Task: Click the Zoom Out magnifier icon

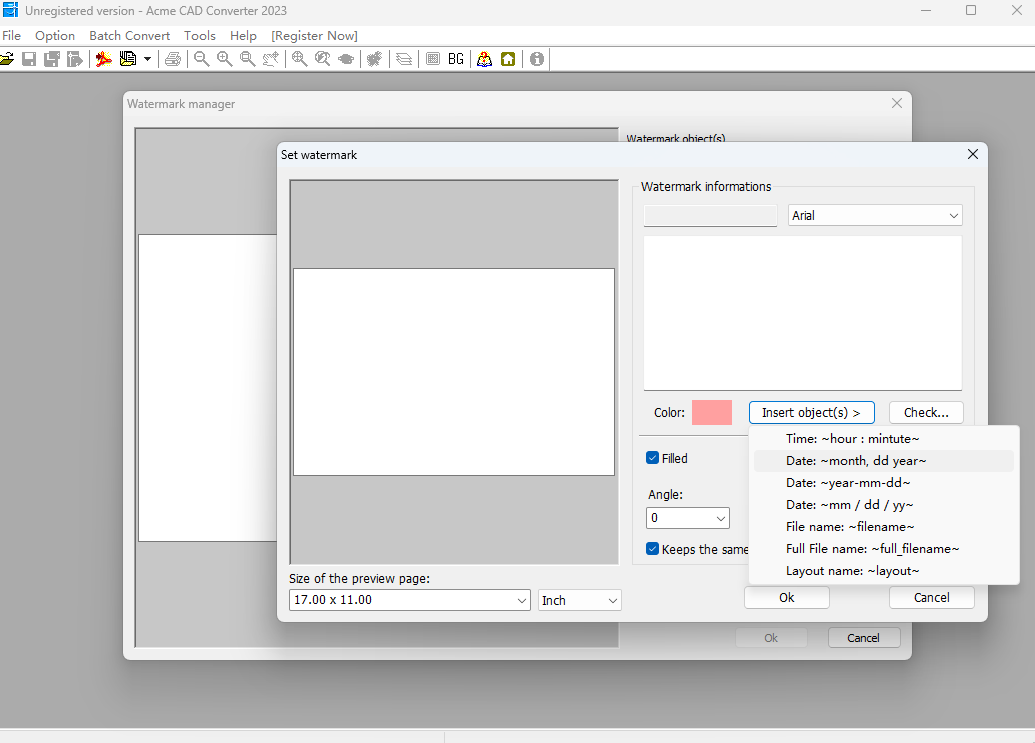Action: point(201,58)
